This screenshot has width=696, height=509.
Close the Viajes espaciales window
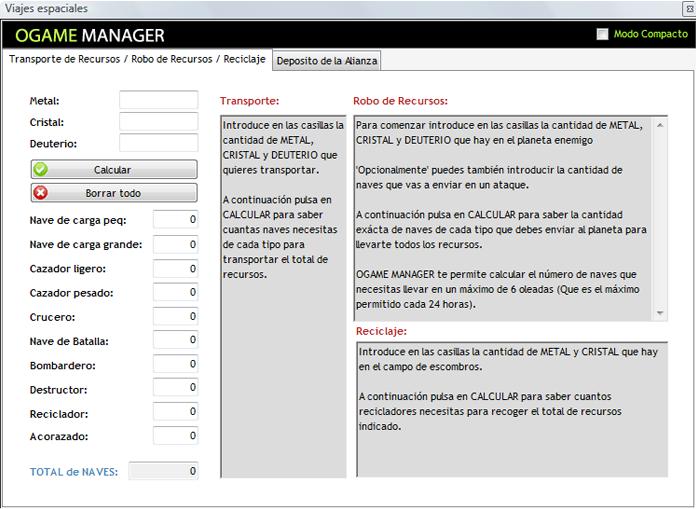689,8
